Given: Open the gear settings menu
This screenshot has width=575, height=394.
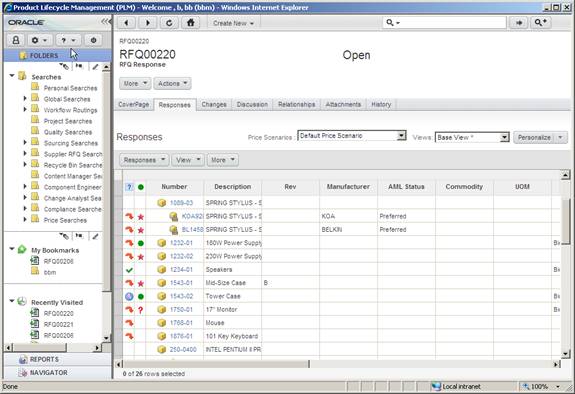Looking at the screenshot, I should (39, 40).
